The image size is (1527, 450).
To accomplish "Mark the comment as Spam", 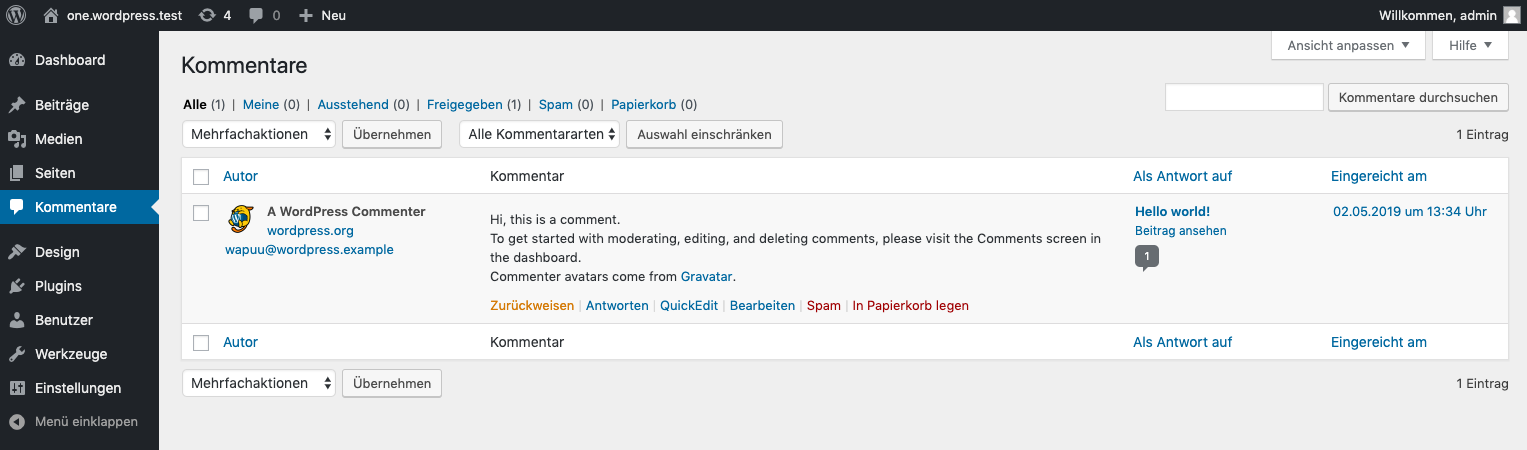I will click(824, 306).
